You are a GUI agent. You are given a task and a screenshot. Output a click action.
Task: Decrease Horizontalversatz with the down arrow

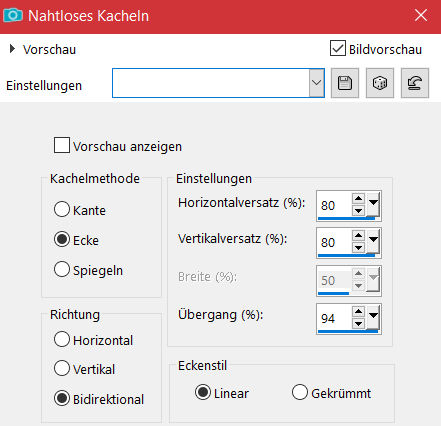pyautogui.click(x=358, y=211)
